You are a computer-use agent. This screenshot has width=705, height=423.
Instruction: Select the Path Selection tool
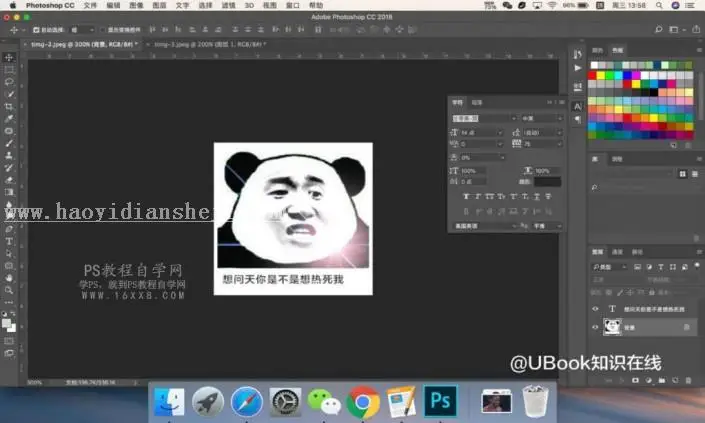click(x=9, y=254)
